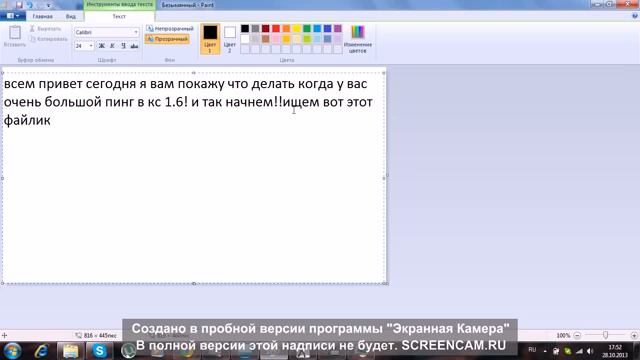This screenshot has height=360, width=640.
Task: Toggle underline Ч formatting
Action: coord(123,46)
